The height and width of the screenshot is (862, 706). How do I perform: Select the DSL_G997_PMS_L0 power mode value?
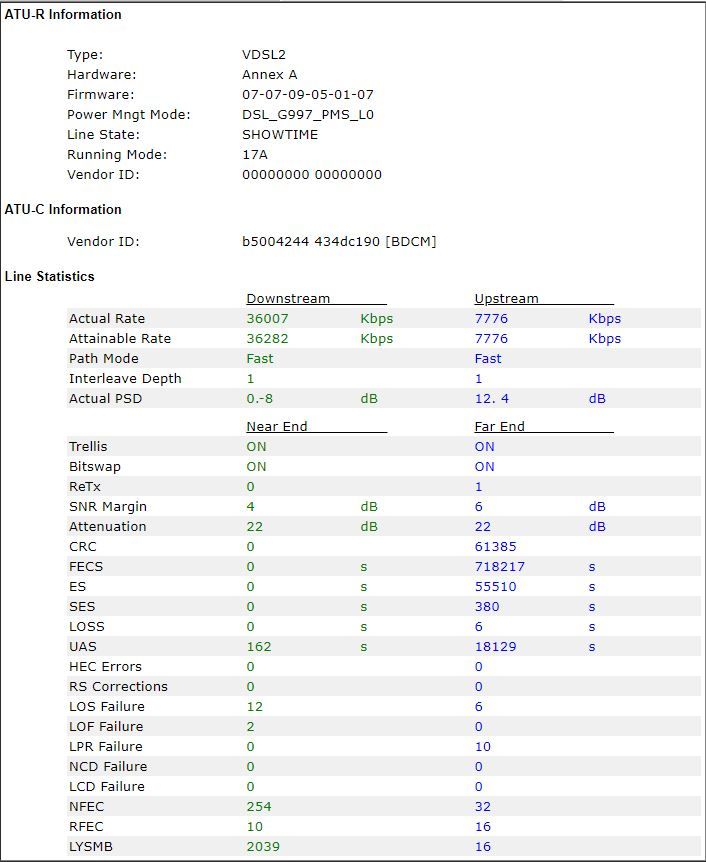[x=308, y=115]
